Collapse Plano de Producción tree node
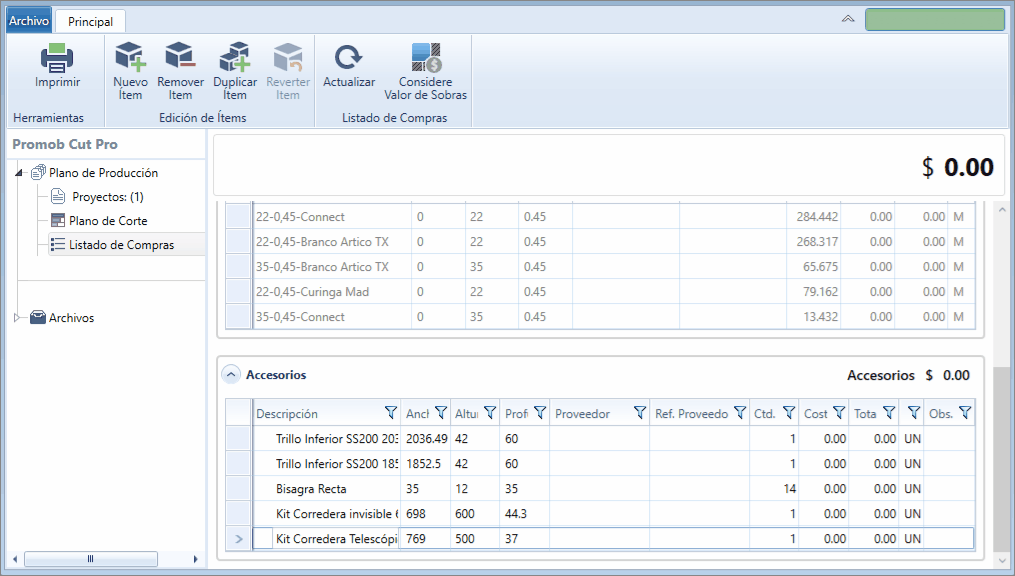This screenshot has width=1015, height=576. click(x=19, y=173)
